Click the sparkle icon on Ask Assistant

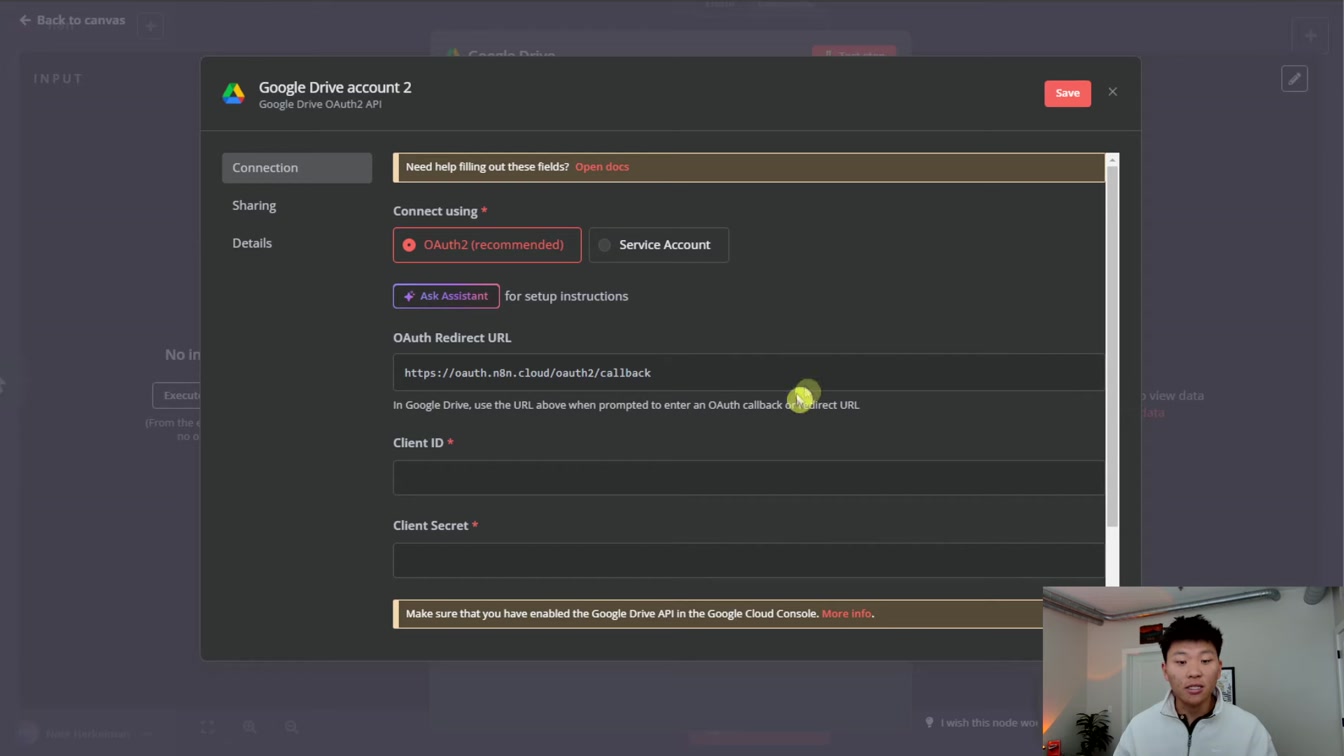(409, 296)
